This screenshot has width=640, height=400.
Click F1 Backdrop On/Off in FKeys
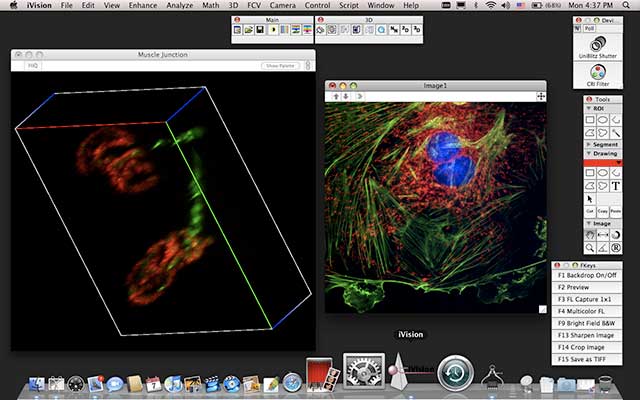click(587, 276)
